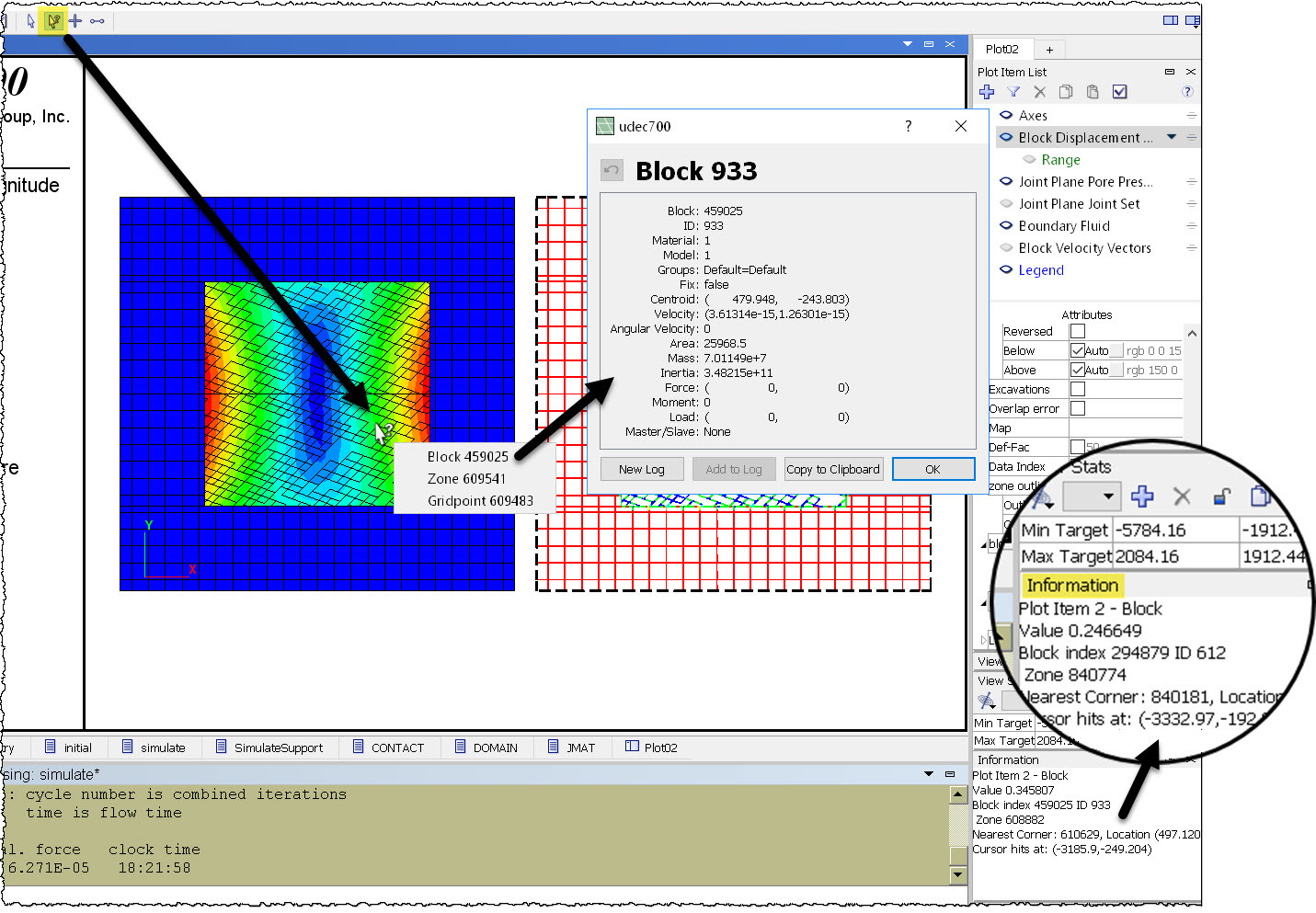Open the plot item filter funnel
Viewport: 1316px width, 913px height.
pos(1013,92)
